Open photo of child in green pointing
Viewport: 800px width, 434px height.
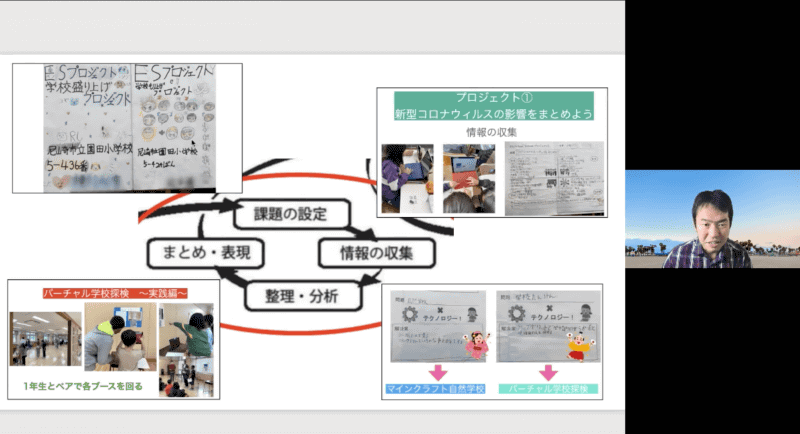[x=186, y=330]
